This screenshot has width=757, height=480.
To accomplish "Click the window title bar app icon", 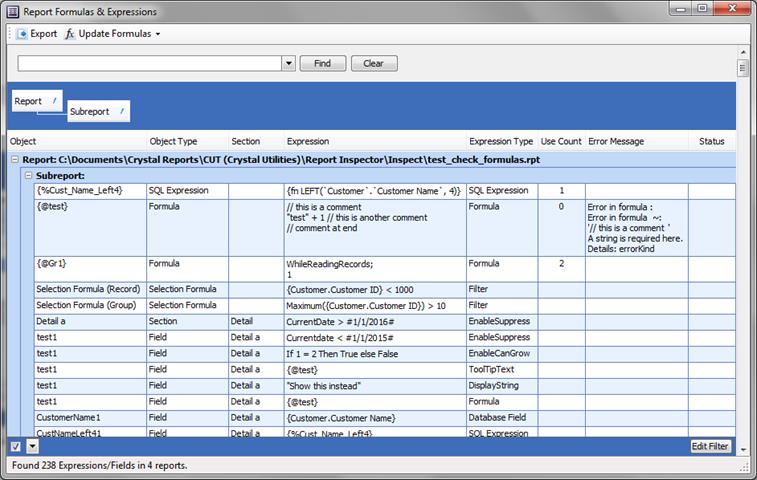I will [x=11, y=10].
